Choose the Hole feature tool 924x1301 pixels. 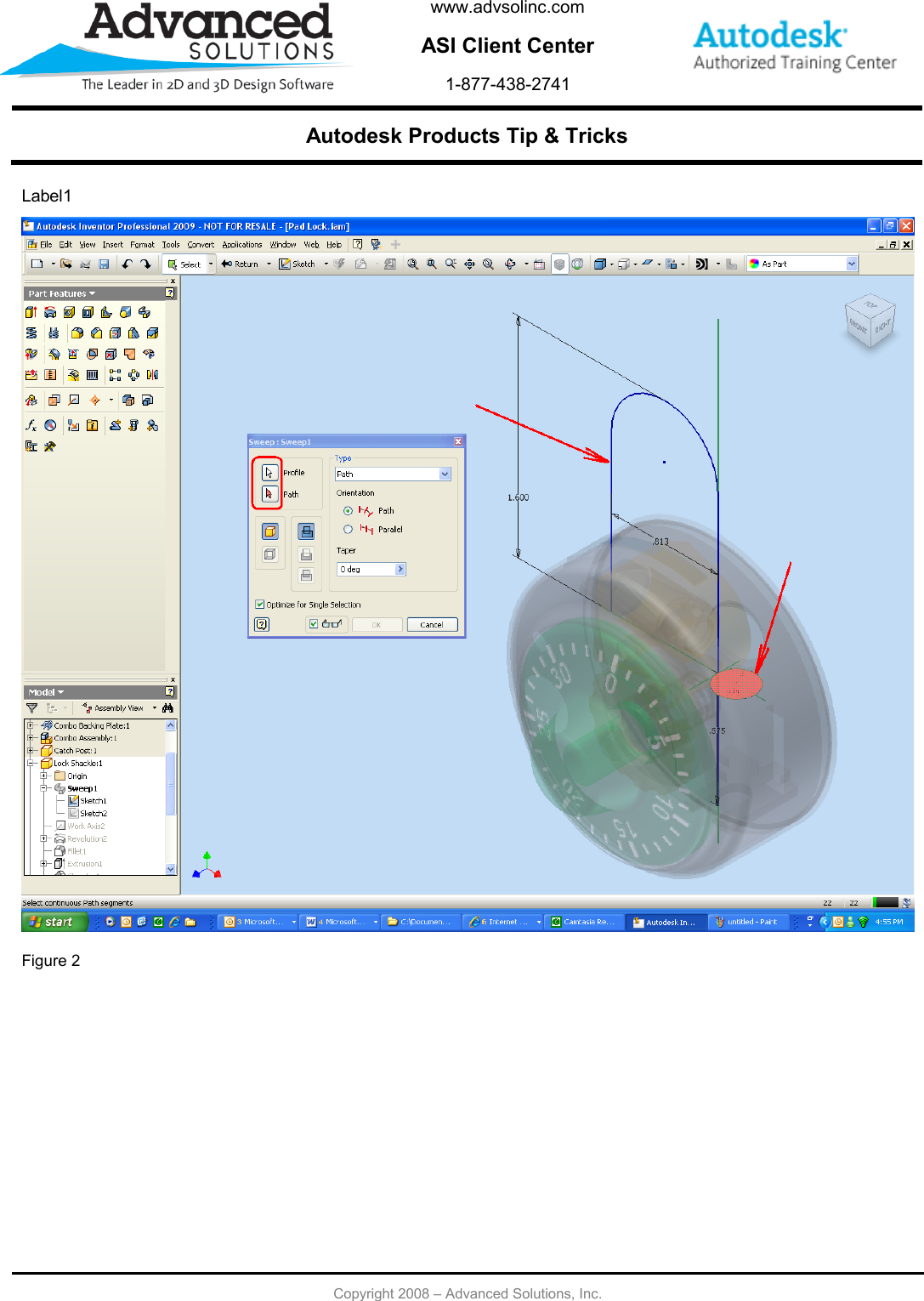(69, 312)
